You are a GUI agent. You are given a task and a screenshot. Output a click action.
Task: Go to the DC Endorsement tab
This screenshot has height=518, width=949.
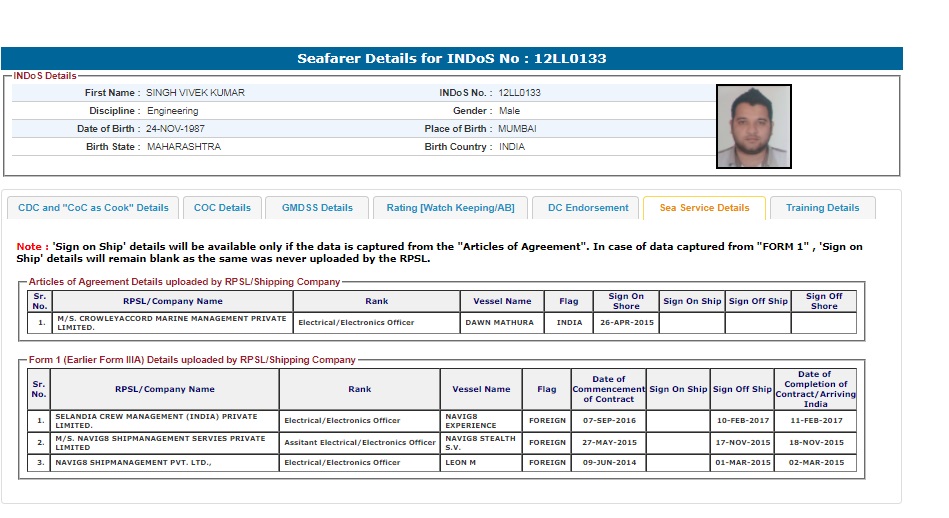coord(588,208)
